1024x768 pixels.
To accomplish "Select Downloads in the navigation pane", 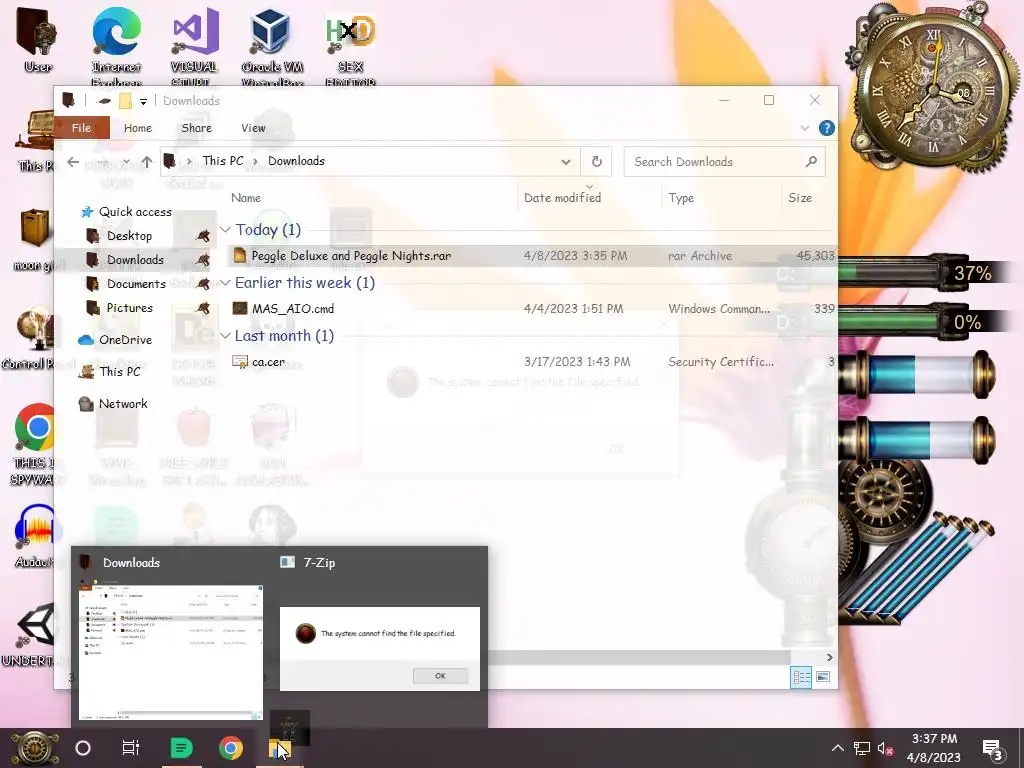I will 135,259.
